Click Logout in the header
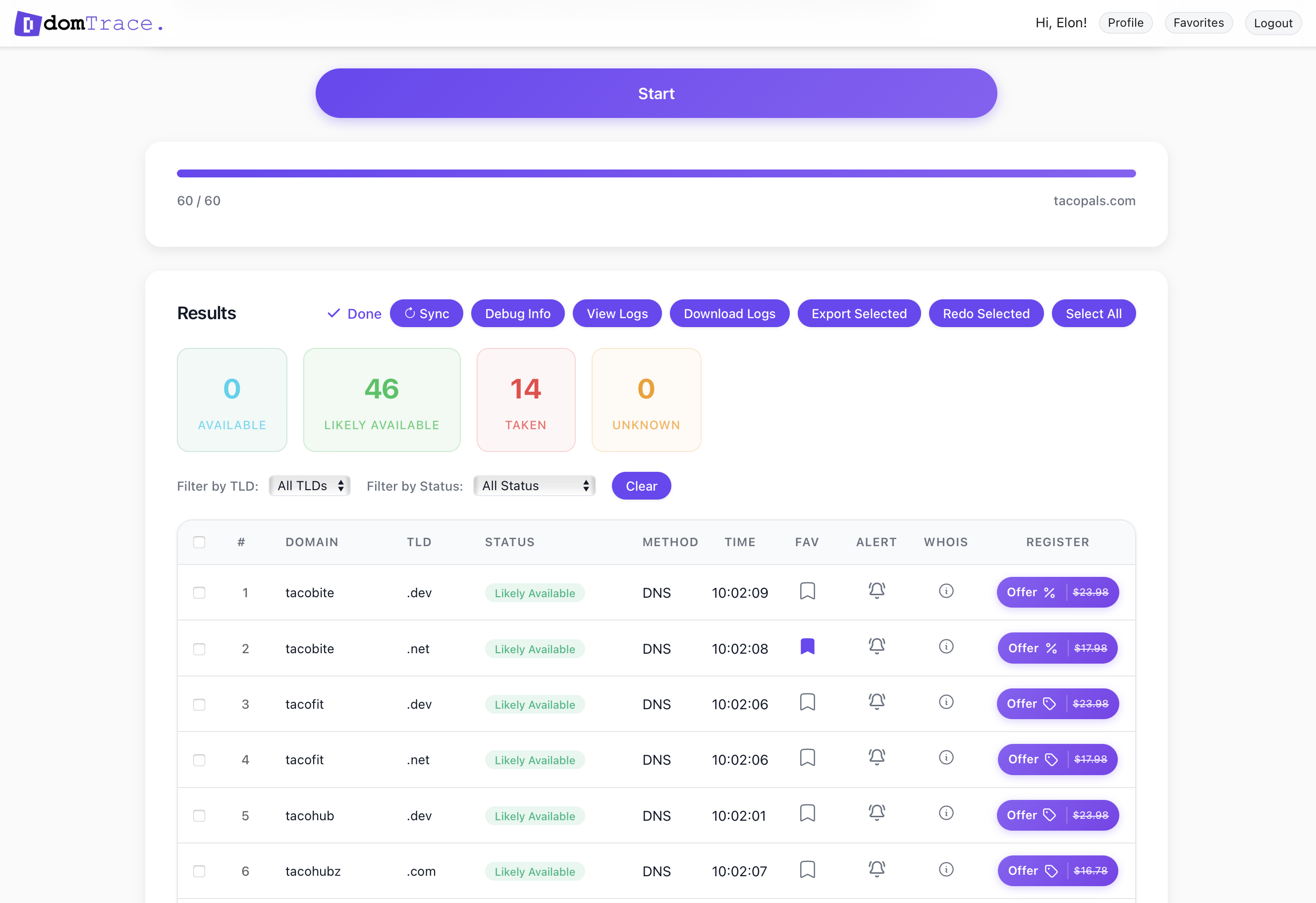The width and height of the screenshot is (1316, 903). pyautogui.click(x=1272, y=23)
